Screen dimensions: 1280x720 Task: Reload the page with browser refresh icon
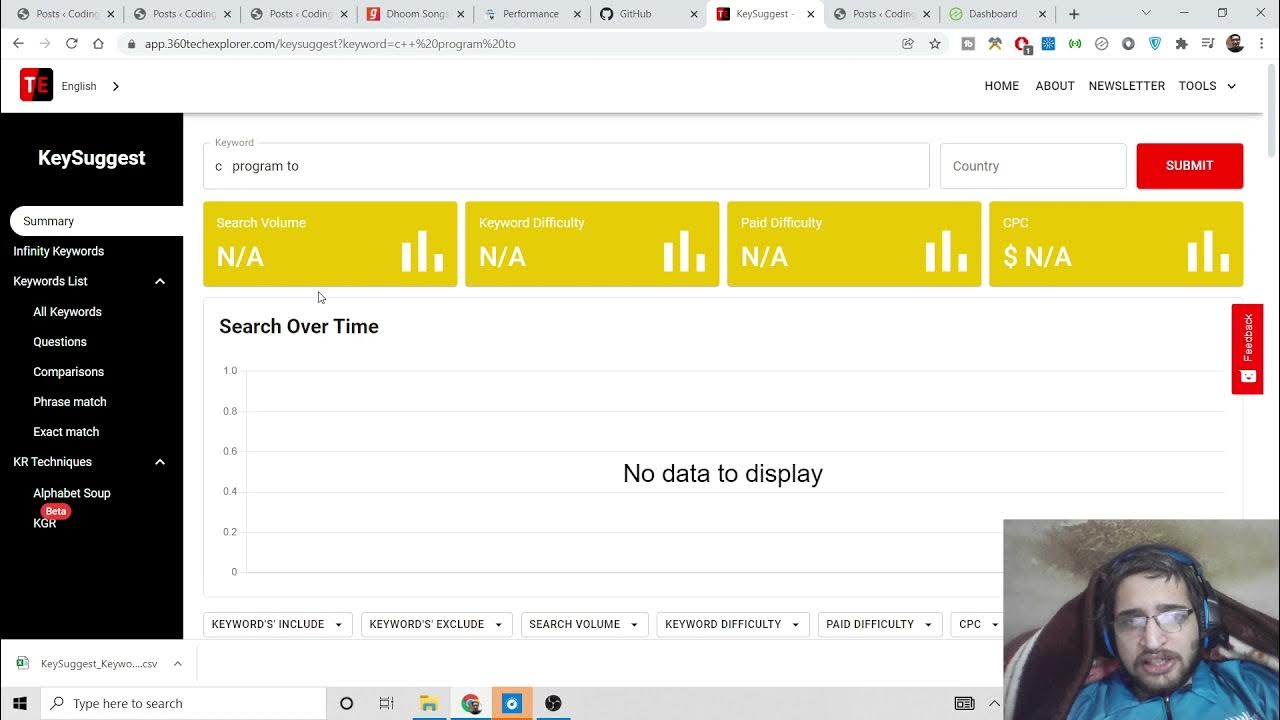(x=71, y=44)
